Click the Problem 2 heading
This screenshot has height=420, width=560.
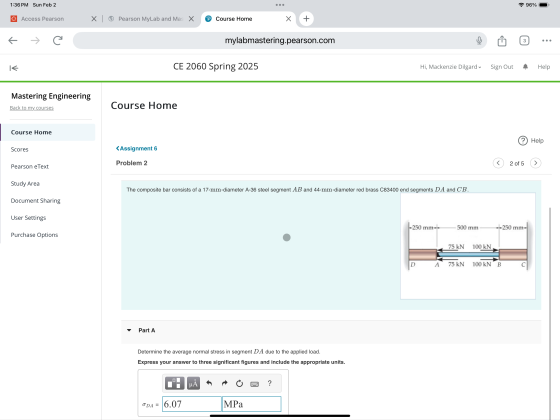click(x=131, y=163)
